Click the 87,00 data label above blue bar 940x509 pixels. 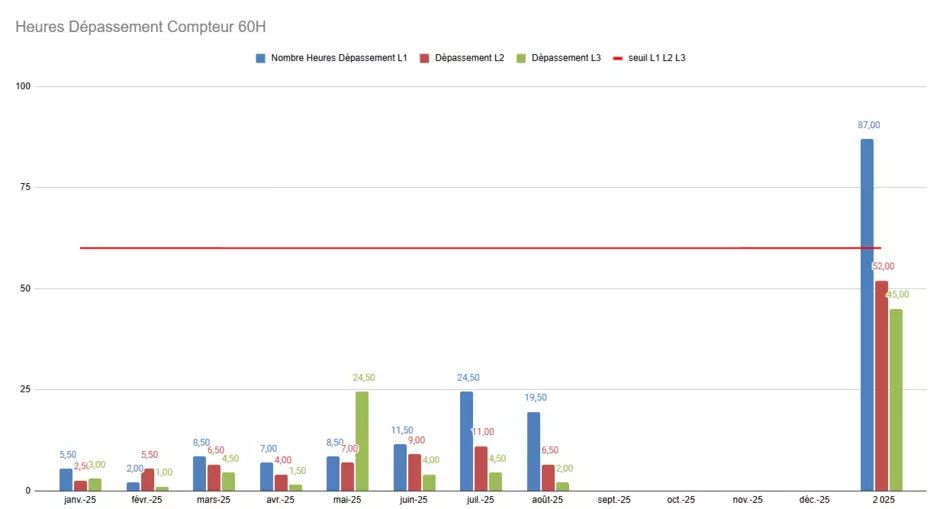[868, 125]
